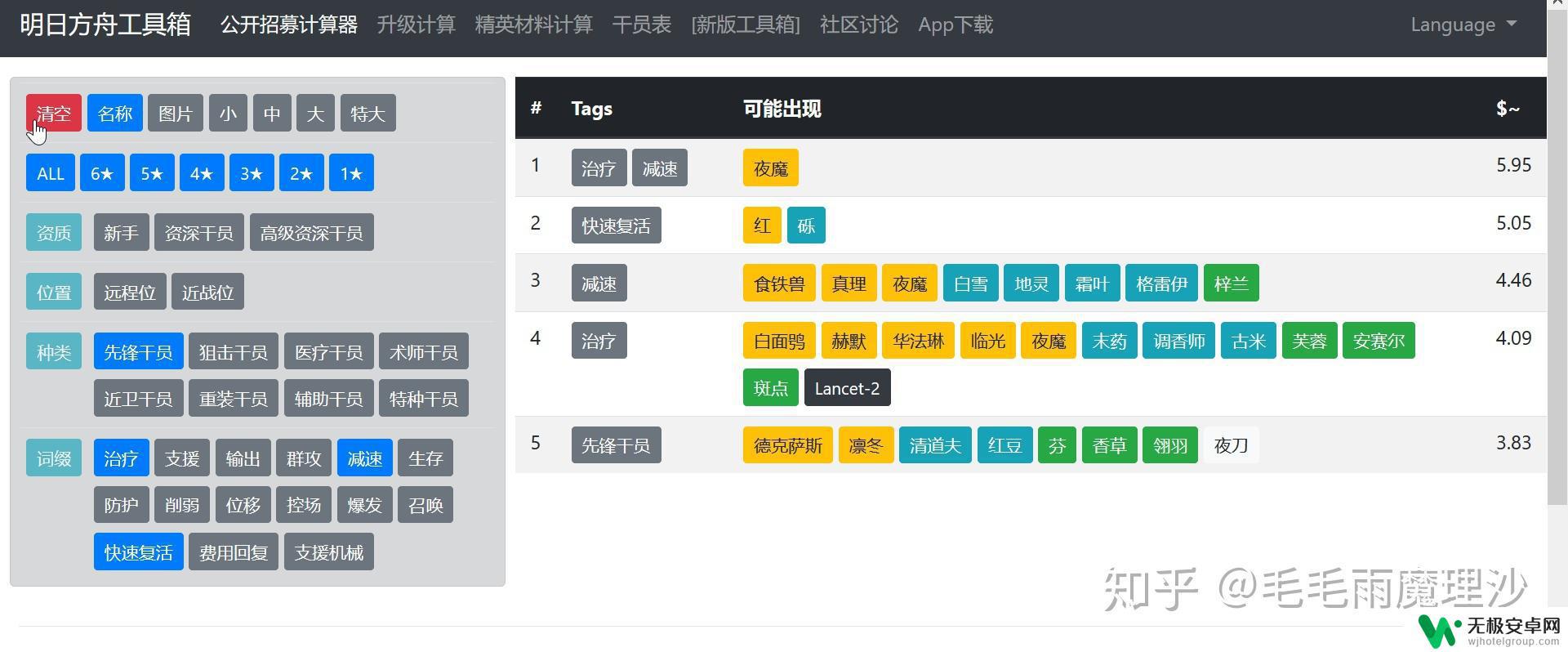Toggle the 1★ rarity filter
This screenshot has height=652, width=1568.
[x=351, y=172]
